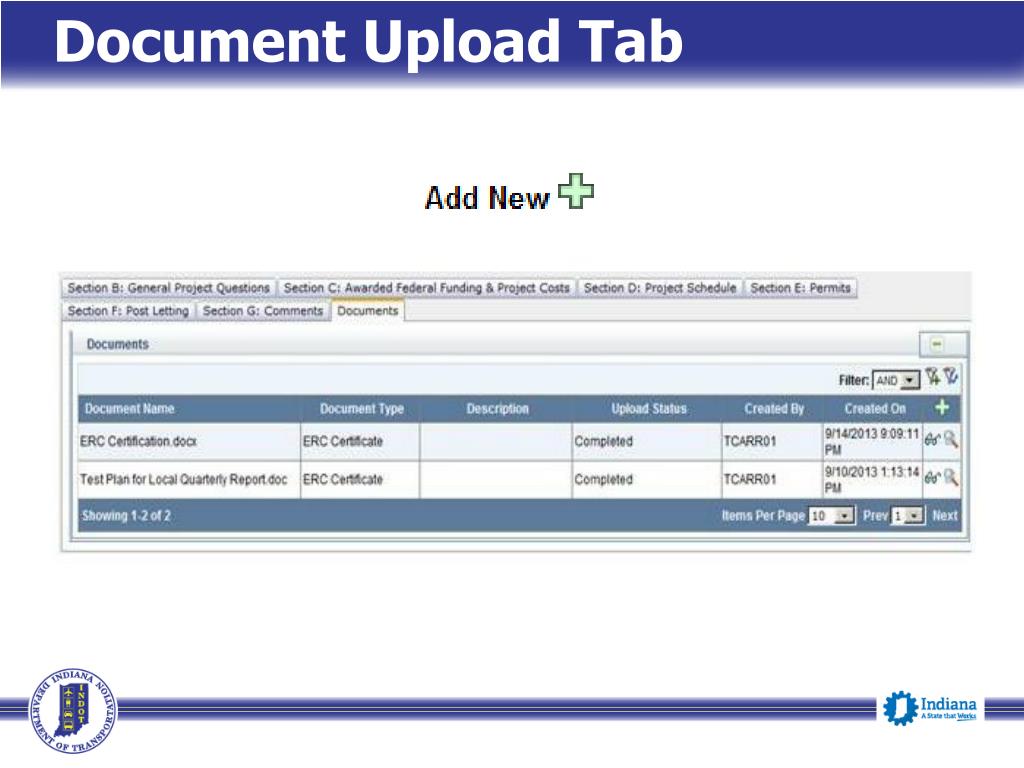Viewport: 1024px width, 768px height.
Task: Open magnifier icon for Test Plan row
Action: 951,477
